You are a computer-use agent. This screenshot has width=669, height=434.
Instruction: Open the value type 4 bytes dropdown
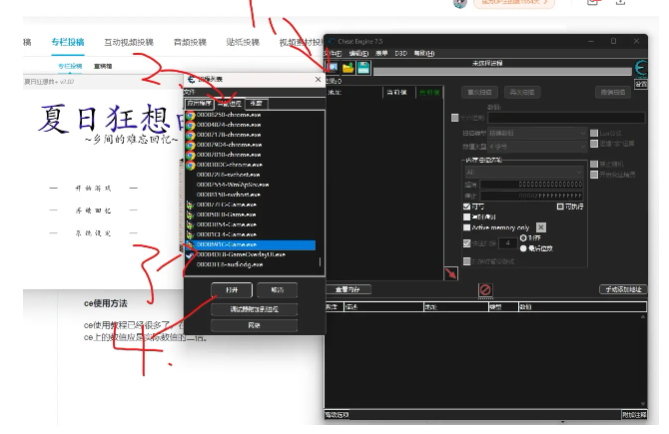tap(538, 147)
